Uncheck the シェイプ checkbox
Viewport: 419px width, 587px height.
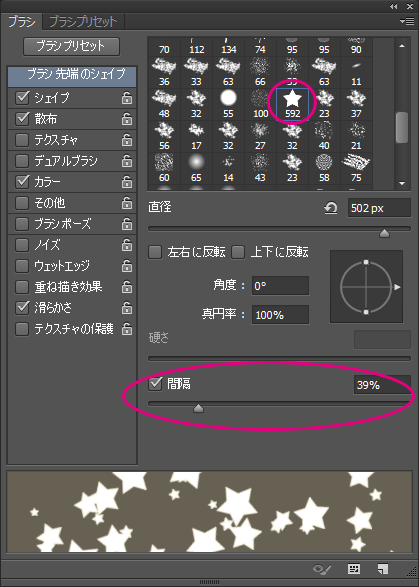click(22, 98)
